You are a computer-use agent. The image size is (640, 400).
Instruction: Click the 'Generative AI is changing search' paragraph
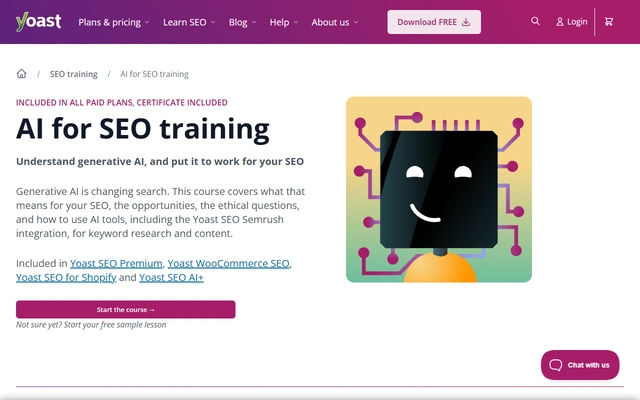pos(160,212)
